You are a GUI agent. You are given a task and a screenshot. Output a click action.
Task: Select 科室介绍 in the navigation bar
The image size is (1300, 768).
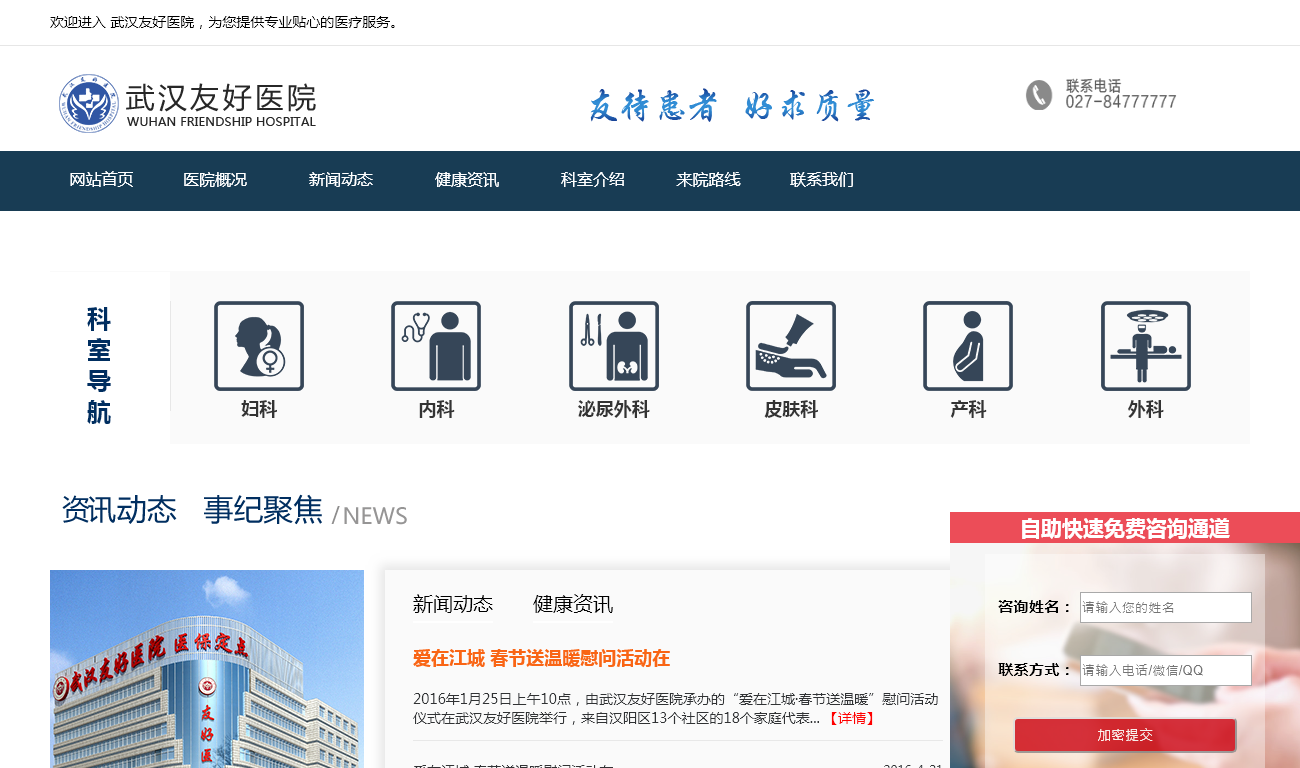point(593,180)
